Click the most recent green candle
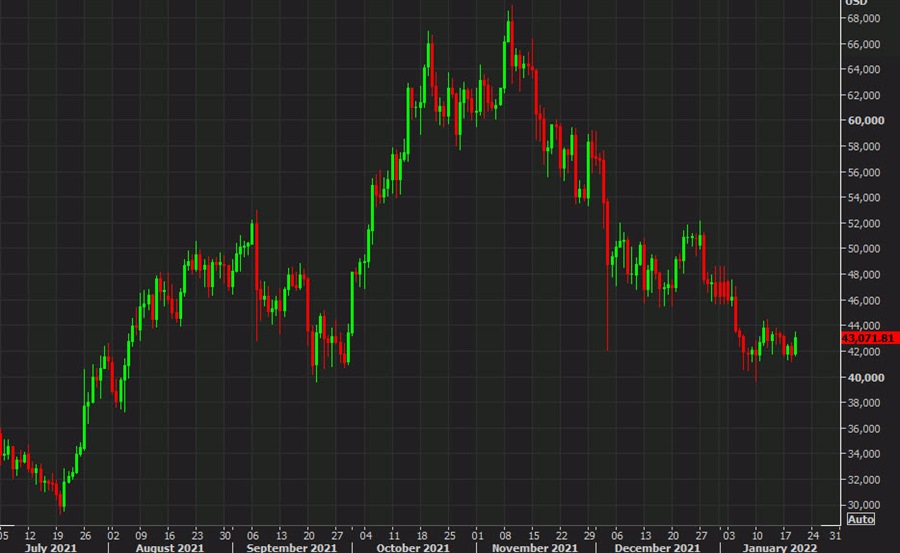The width and height of the screenshot is (900, 553). [795, 345]
